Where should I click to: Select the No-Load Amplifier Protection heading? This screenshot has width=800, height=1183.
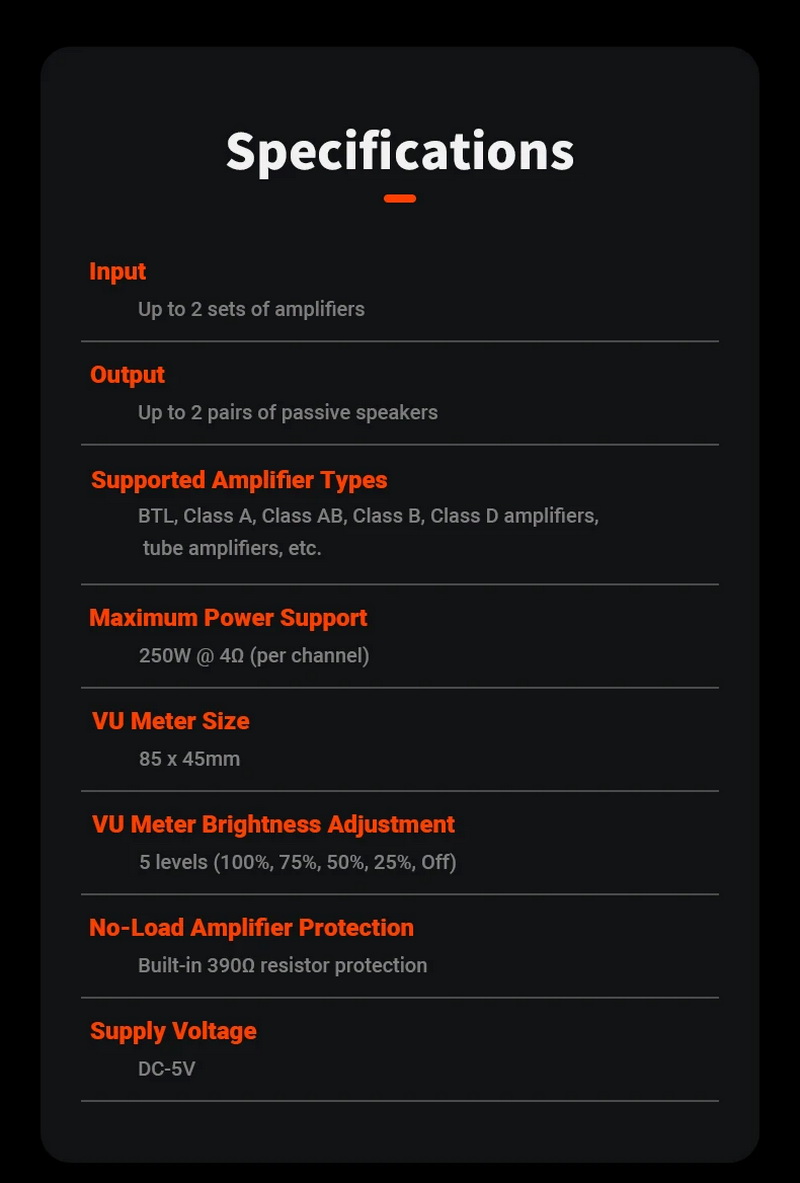(x=251, y=927)
